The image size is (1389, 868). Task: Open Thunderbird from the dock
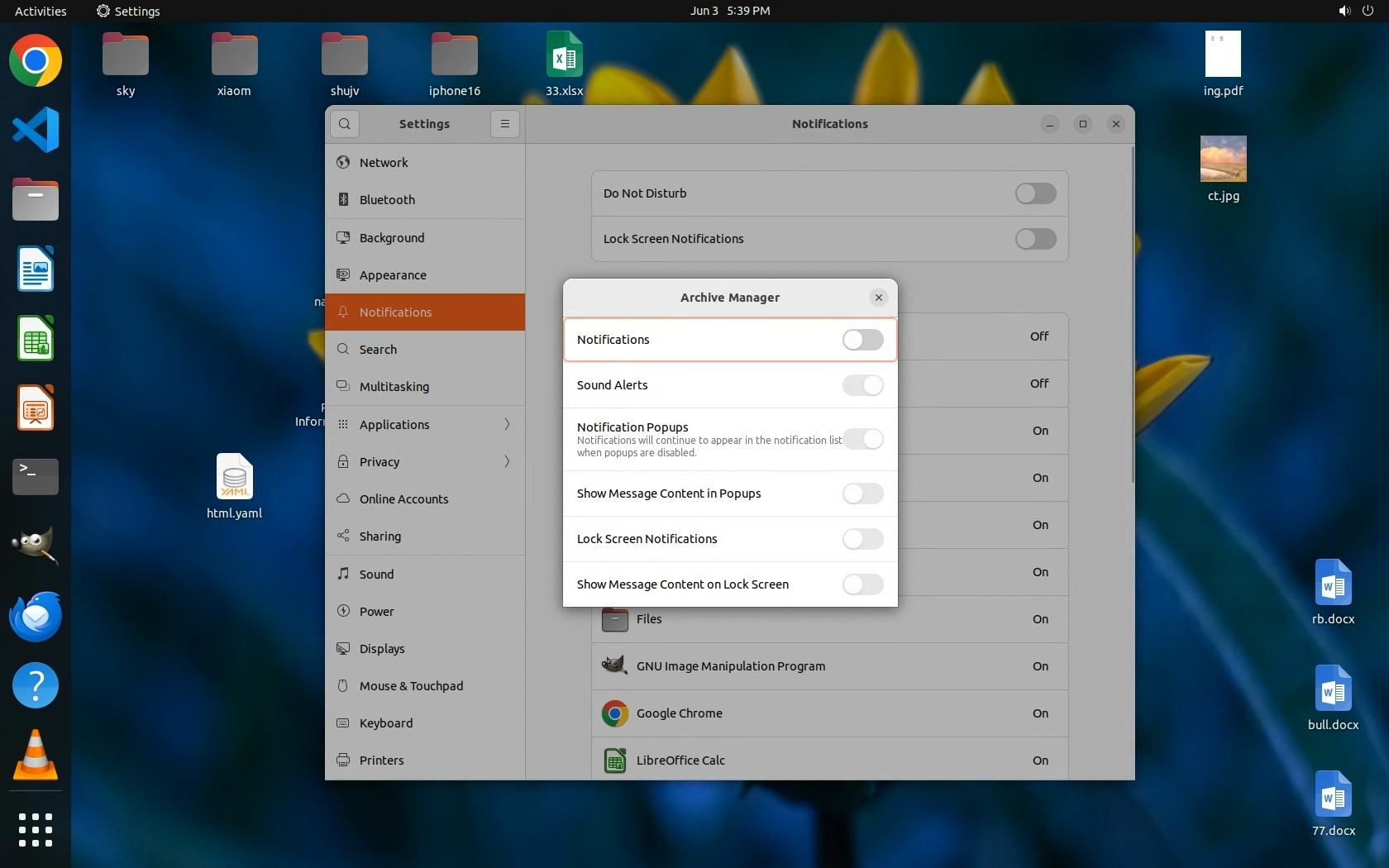(36, 617)
